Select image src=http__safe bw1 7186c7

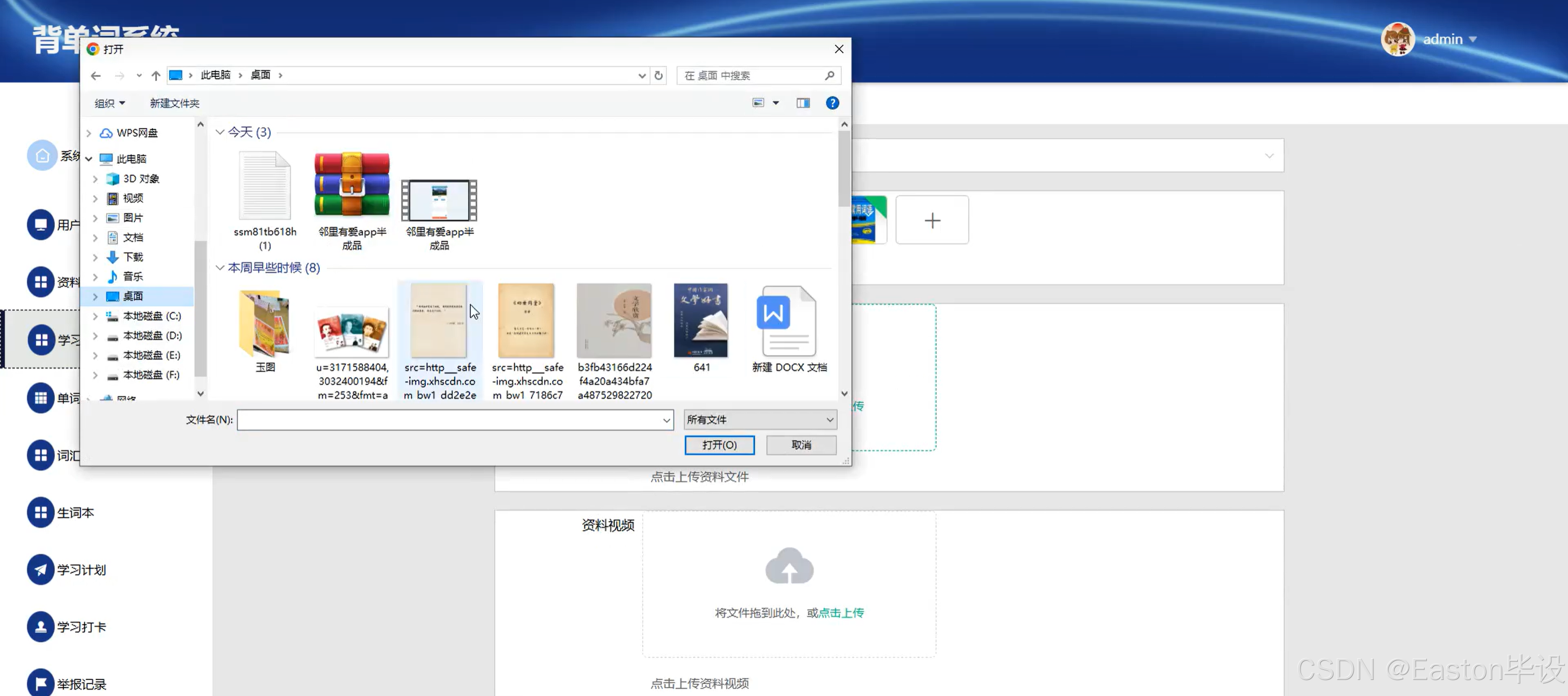(x=527, y=341)
